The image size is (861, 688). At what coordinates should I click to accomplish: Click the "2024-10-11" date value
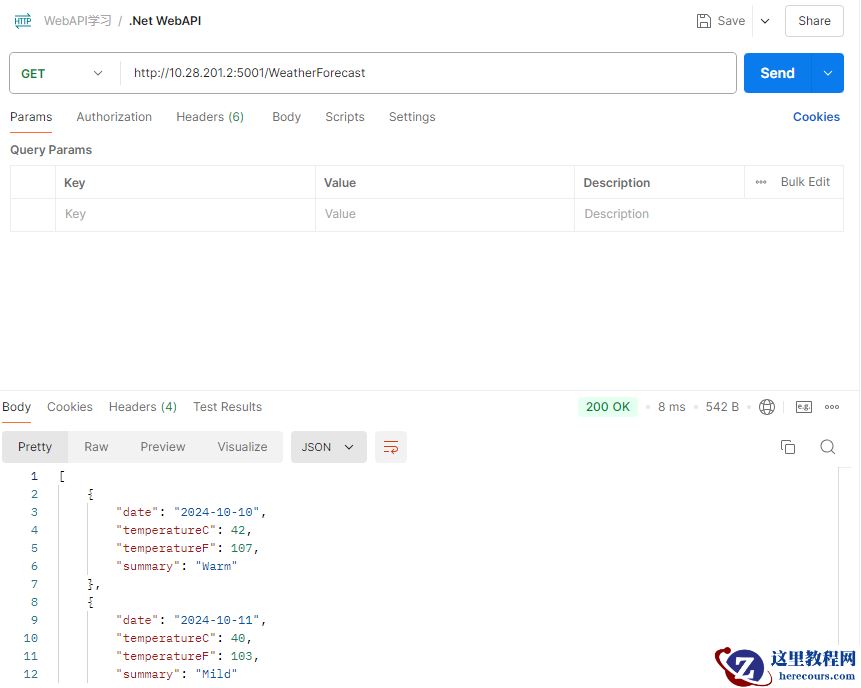(216, 620)
